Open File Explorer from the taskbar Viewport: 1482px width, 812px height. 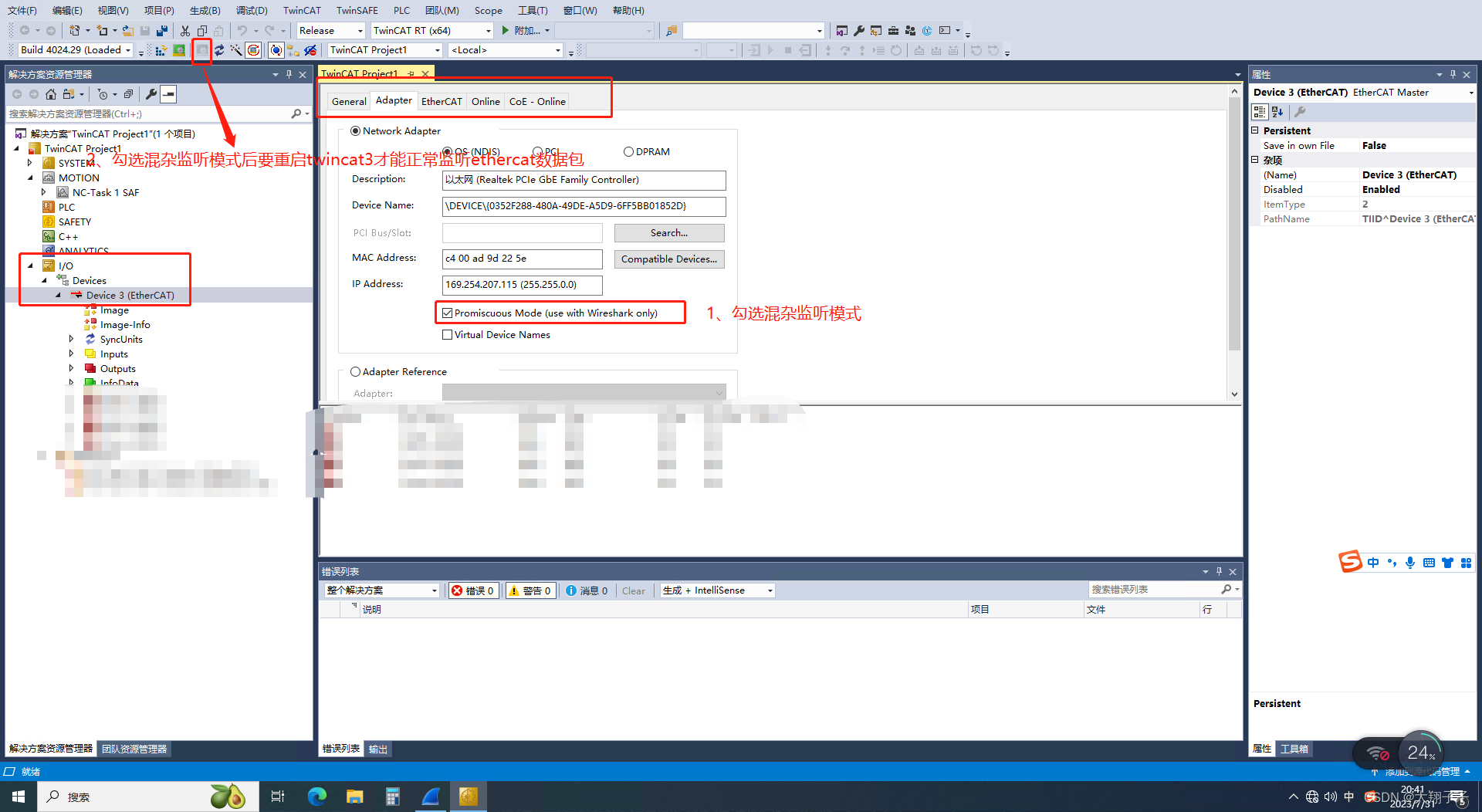pos(354,797)
